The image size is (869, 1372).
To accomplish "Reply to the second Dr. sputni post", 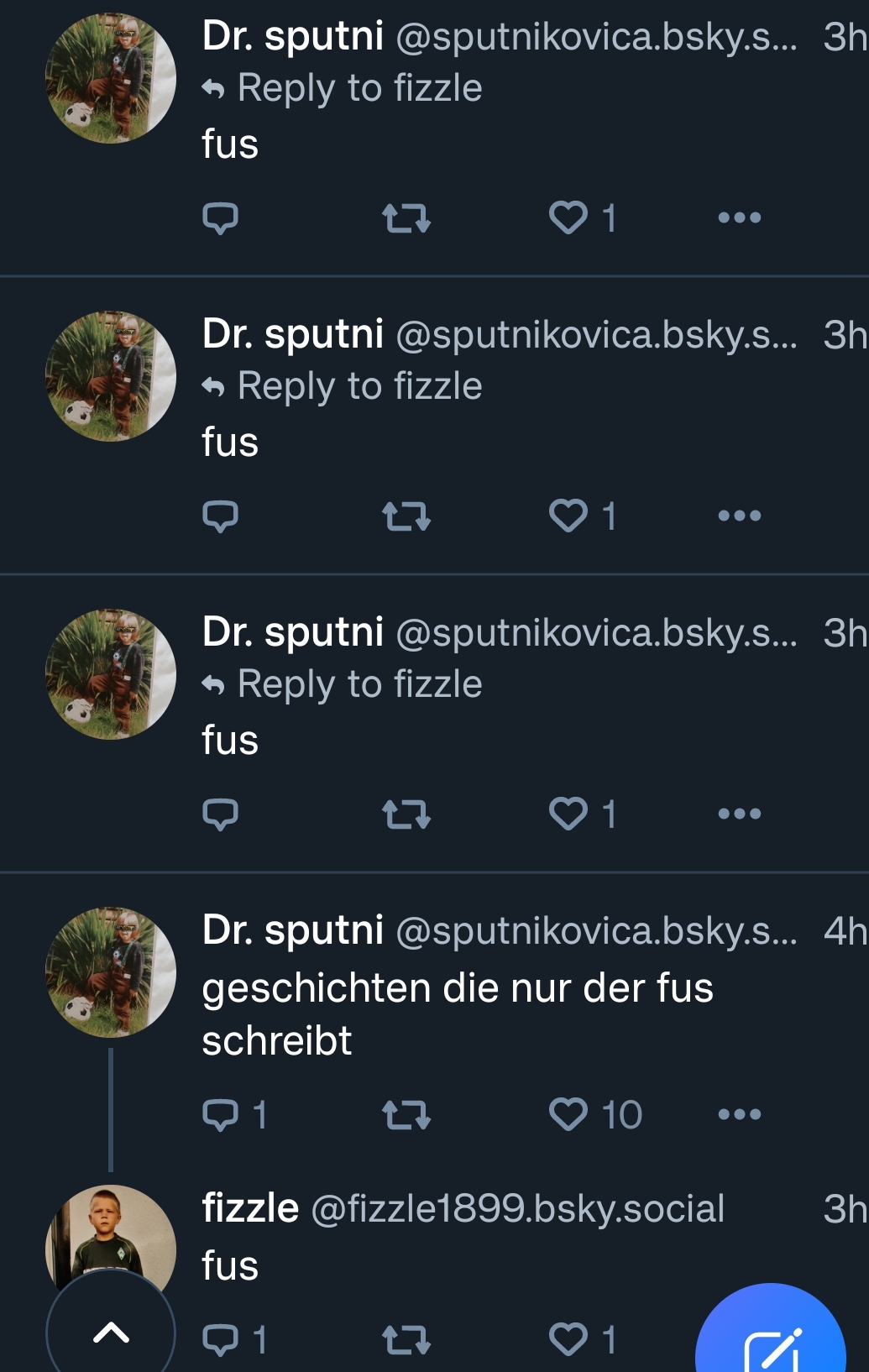I will tap(220, 516).
